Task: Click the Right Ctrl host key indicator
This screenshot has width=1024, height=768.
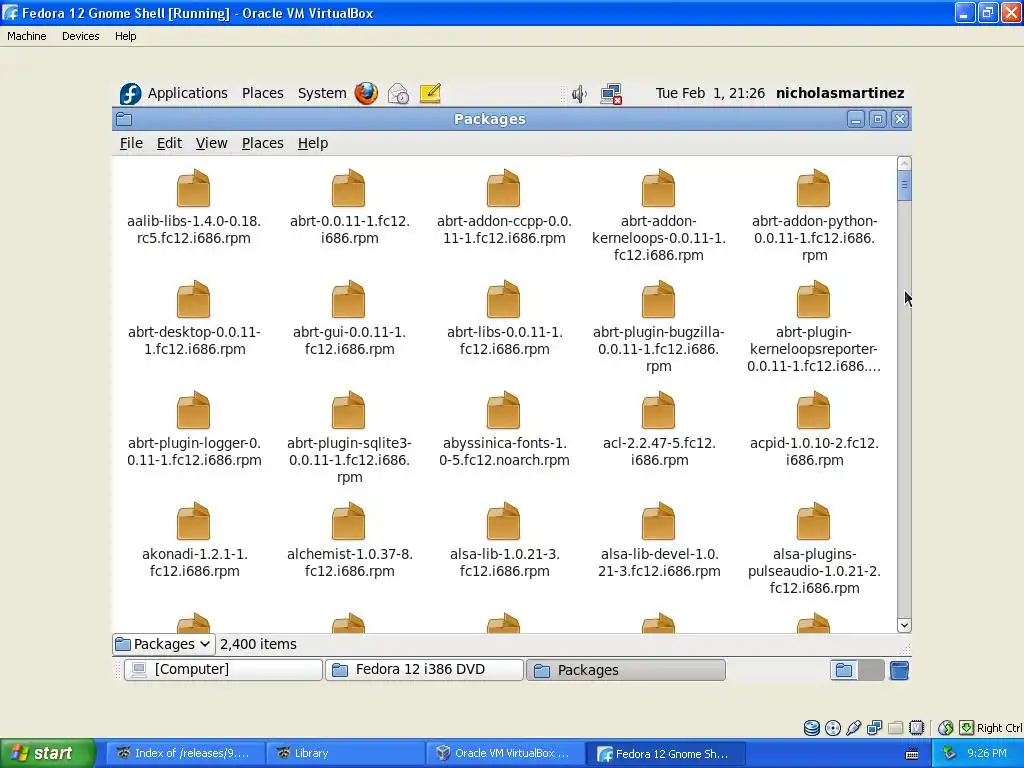Action: [x=999, y=728]
